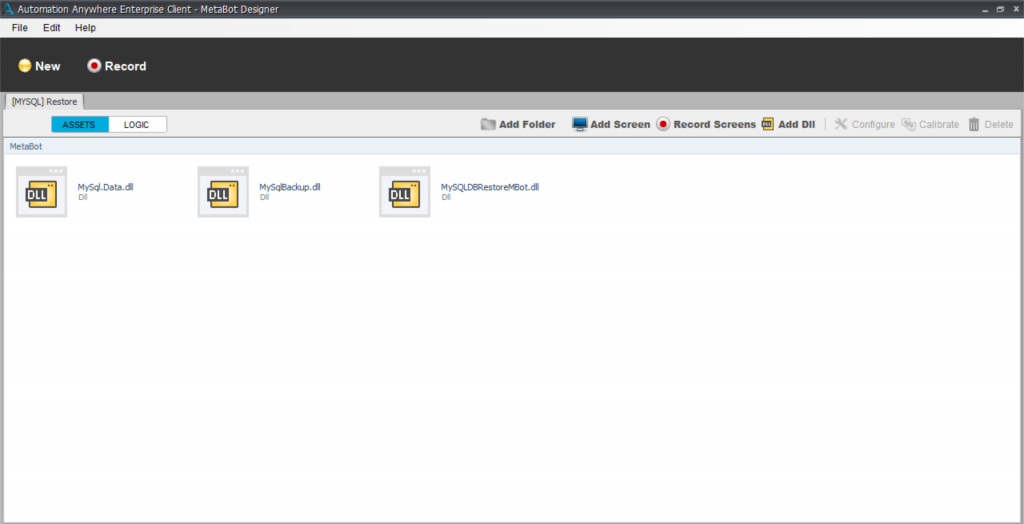Open options dots on MySql.Data.dll tile
Image resolution: width=1024 pixels, height=524 pixels.
56,171
